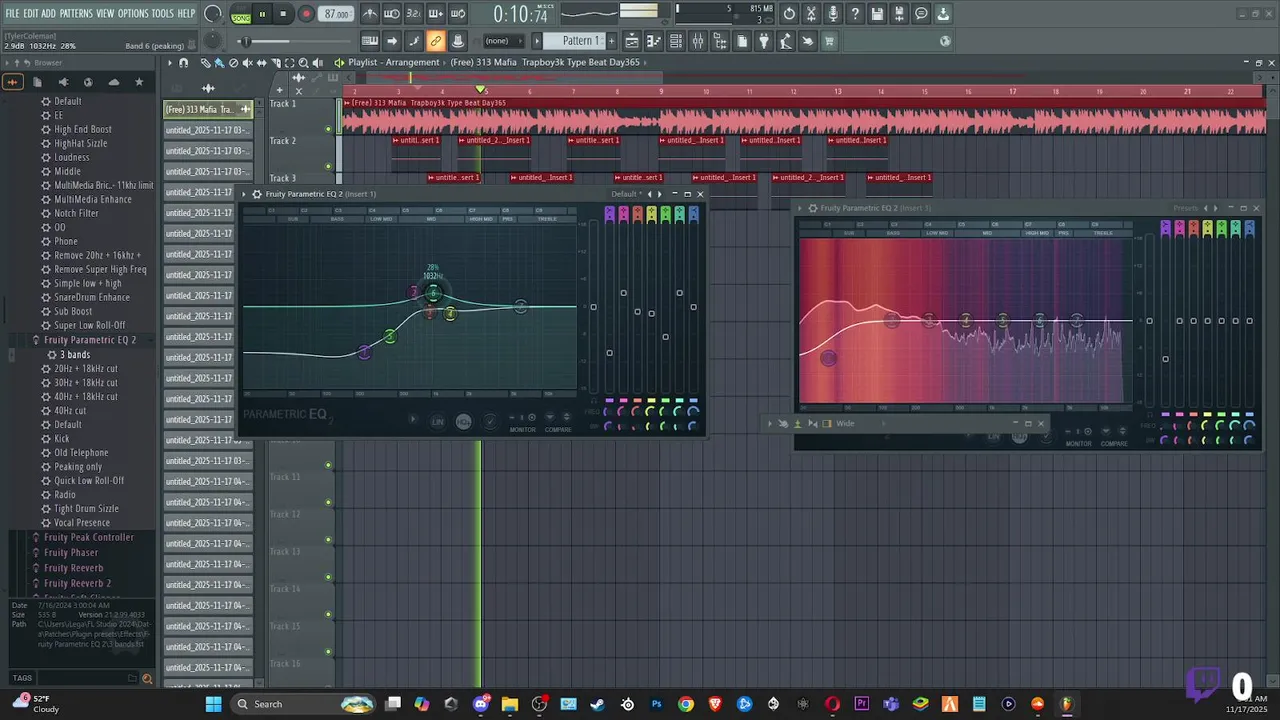This screenshot has height=720, width=1280.
Task: Select the playlist mute tool
Action: click(x=248, y=62)
